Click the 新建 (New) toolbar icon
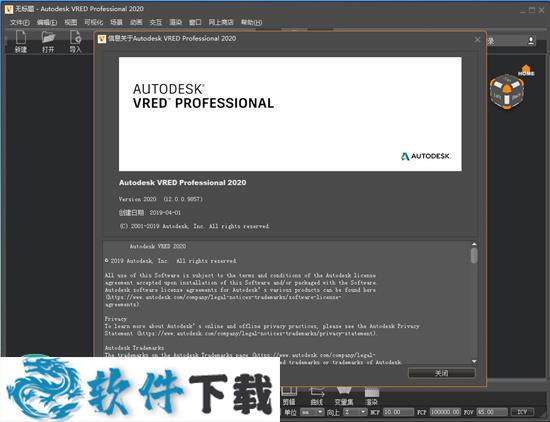Image resolution: width=550 pixels, height=422 pixels. point(21,41)
